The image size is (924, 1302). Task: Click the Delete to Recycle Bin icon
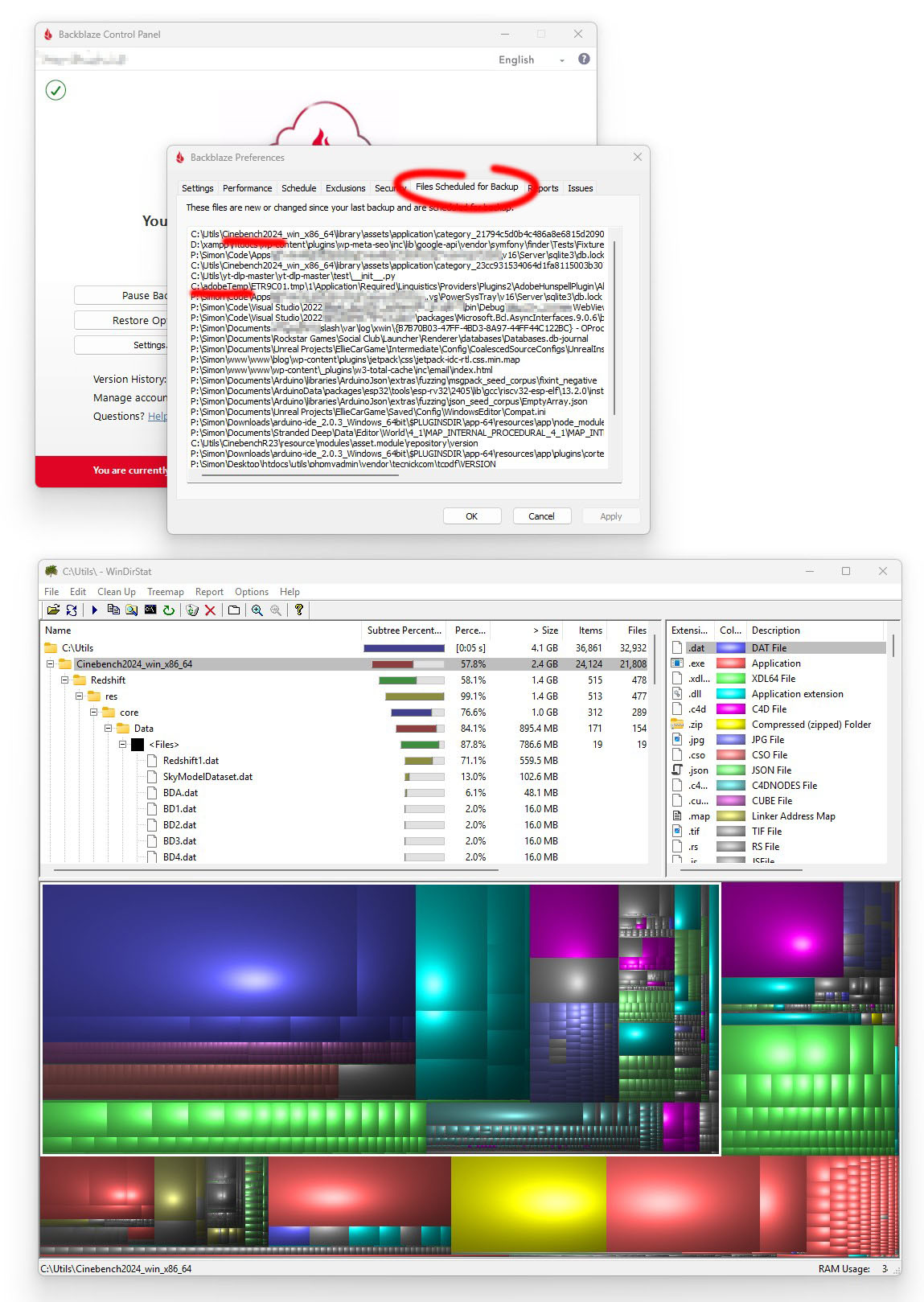(192, 610)
